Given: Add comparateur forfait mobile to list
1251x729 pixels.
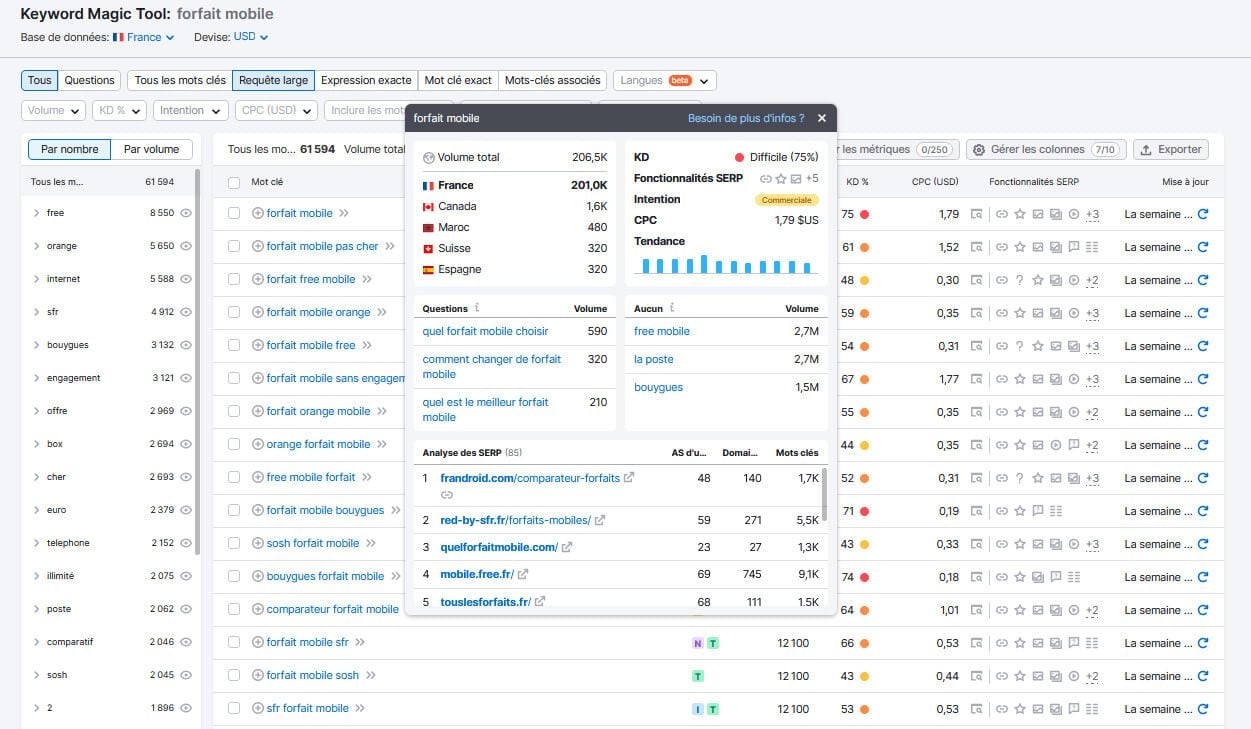Looking at the screenshot, I should pos(258,609).
